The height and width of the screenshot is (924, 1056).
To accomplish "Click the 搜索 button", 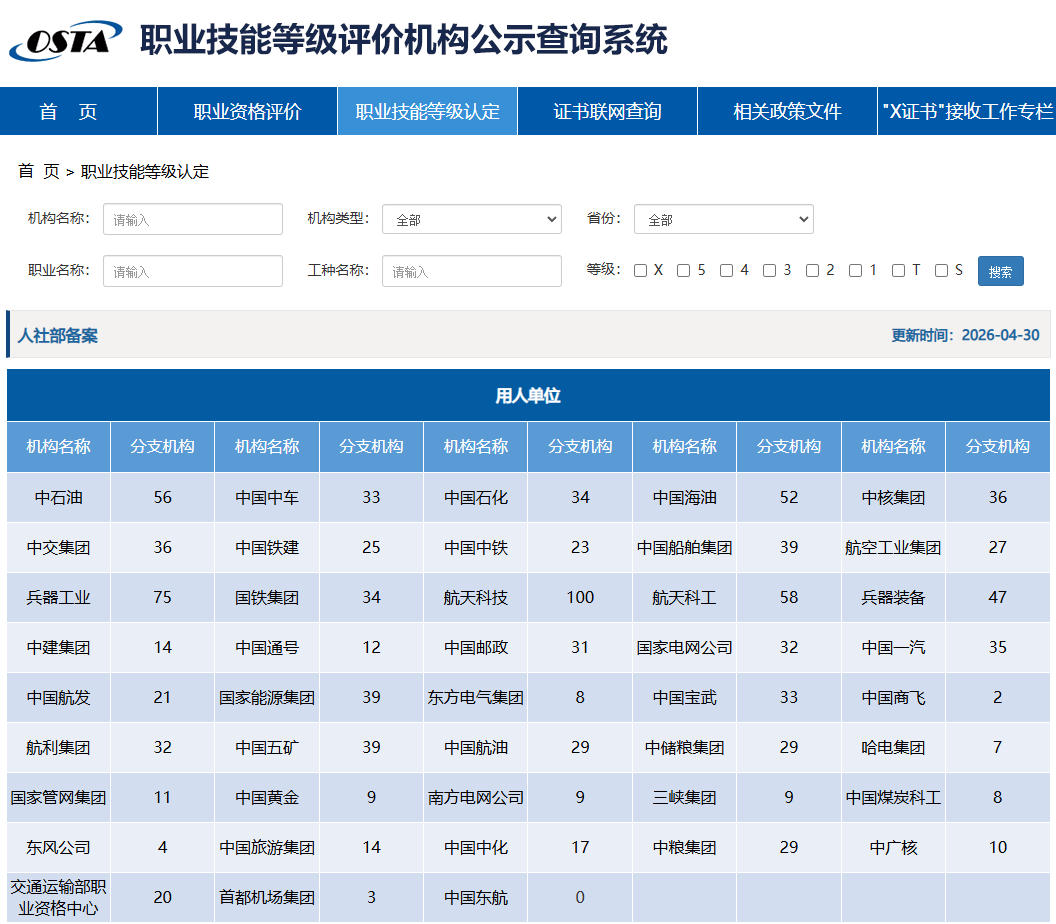I will pos(1001,271).
